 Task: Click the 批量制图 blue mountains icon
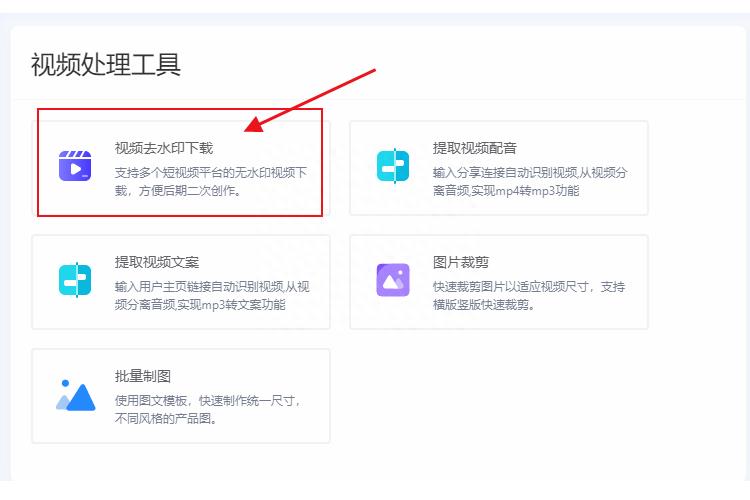pos(76,396)
